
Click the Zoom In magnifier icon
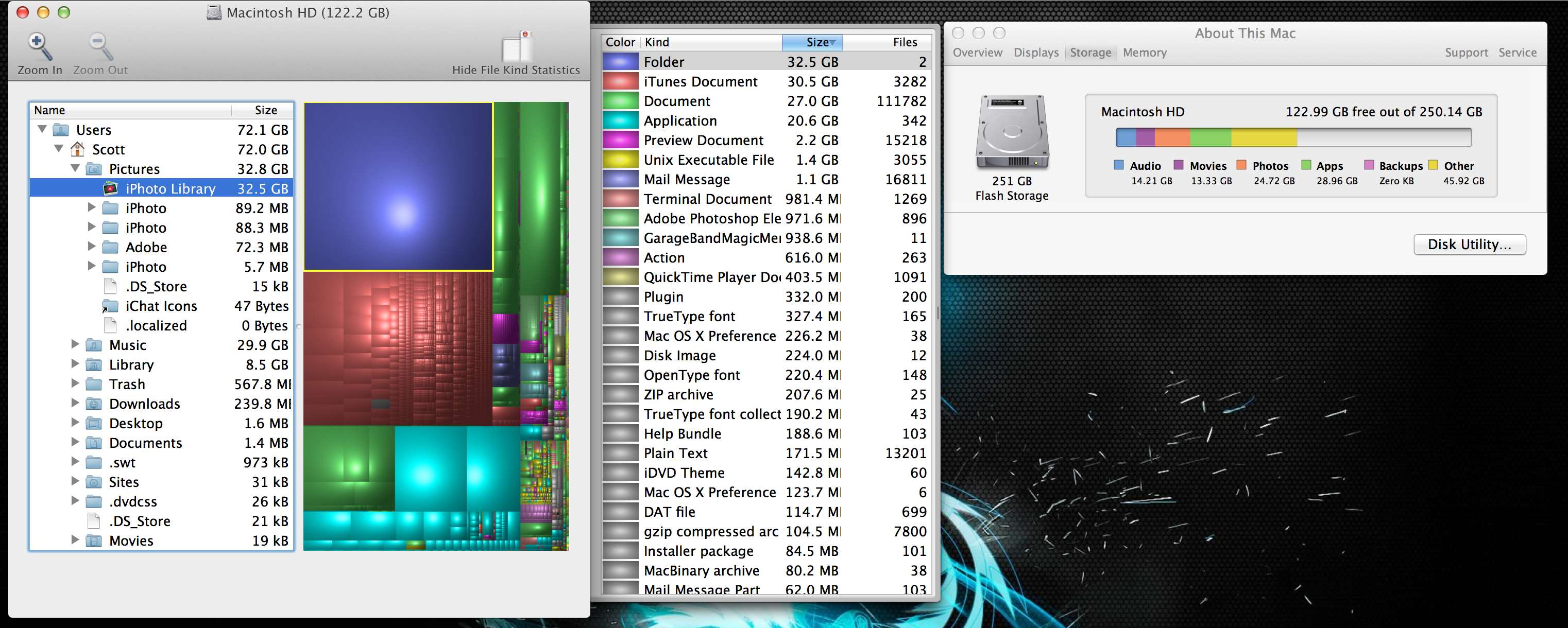[x=40, y=46]
